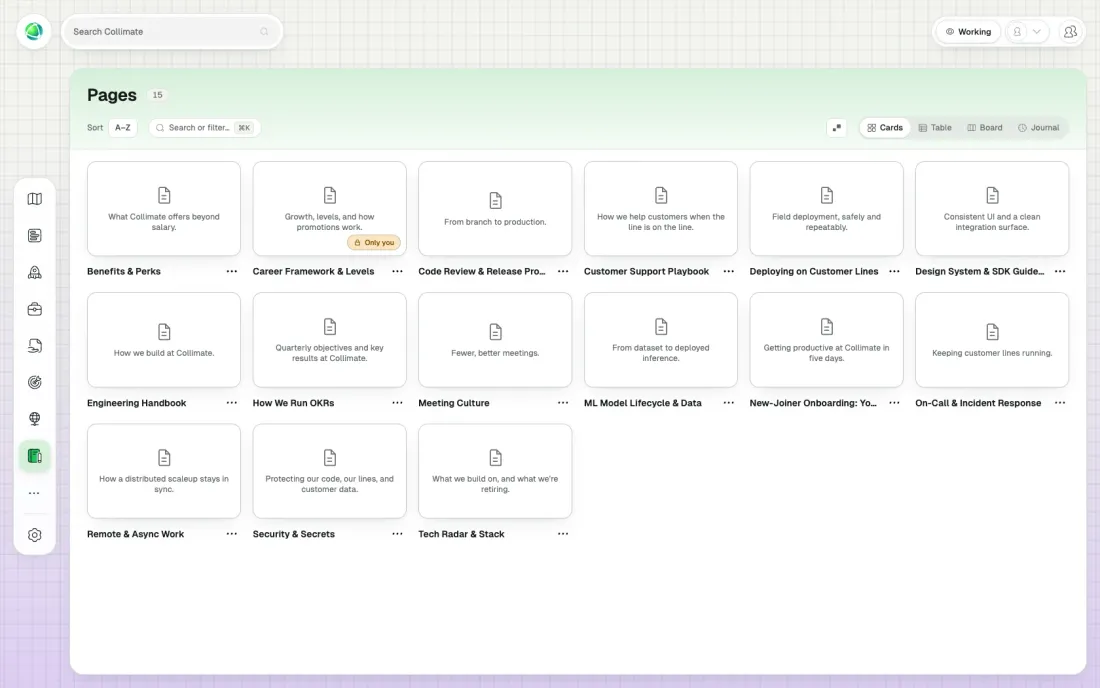The height and width of the screenshot is (688, 1100).
Task: Open options menu for New-Joiner Onboarding
Action: [894, 403]
